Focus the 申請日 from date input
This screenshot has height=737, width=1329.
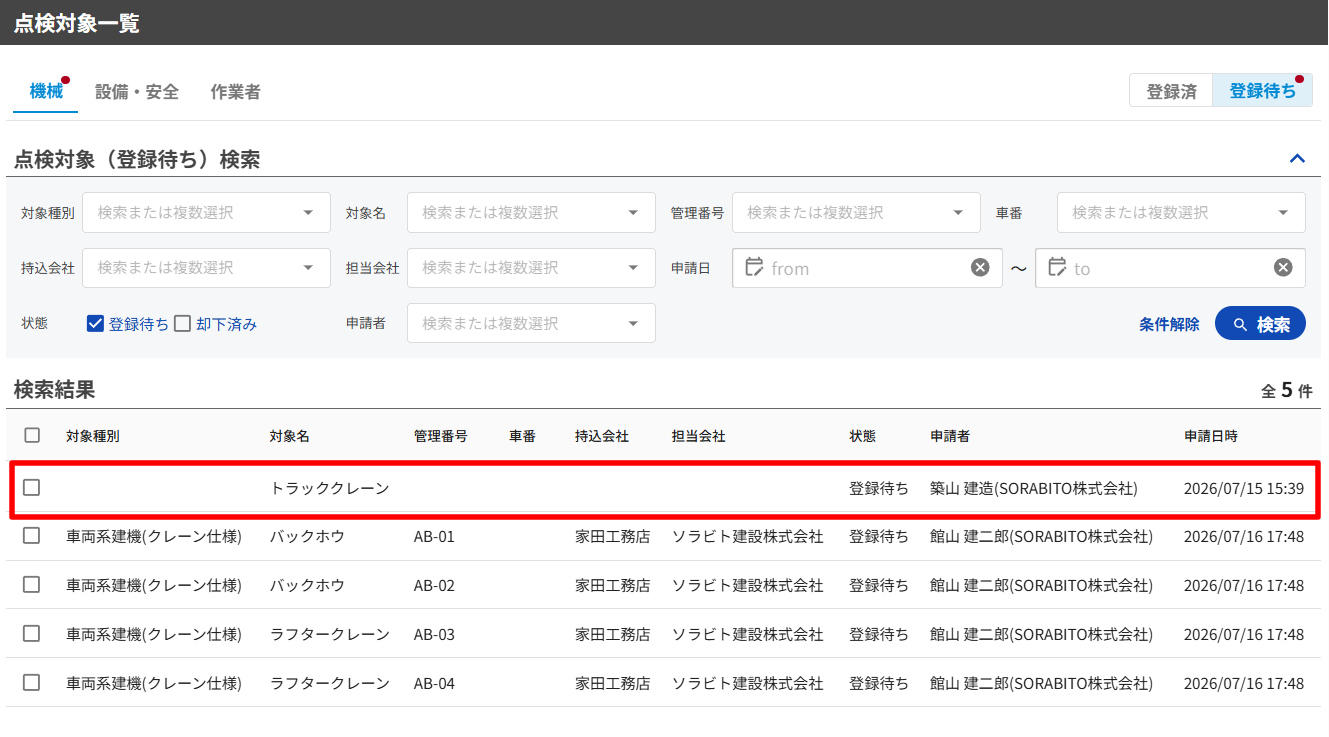click(x=867, y=268)
